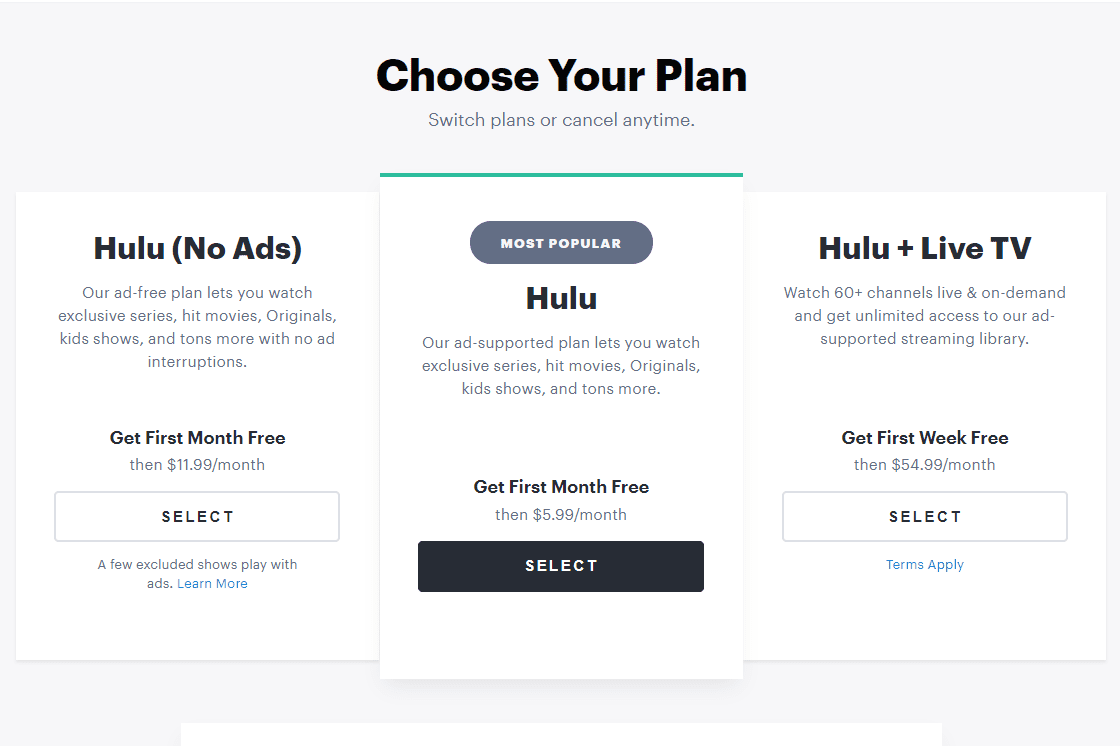Viewport: 1120px width, 746px height.
Task: Click the $5.99/month price text
Action: tap(561, 514)
